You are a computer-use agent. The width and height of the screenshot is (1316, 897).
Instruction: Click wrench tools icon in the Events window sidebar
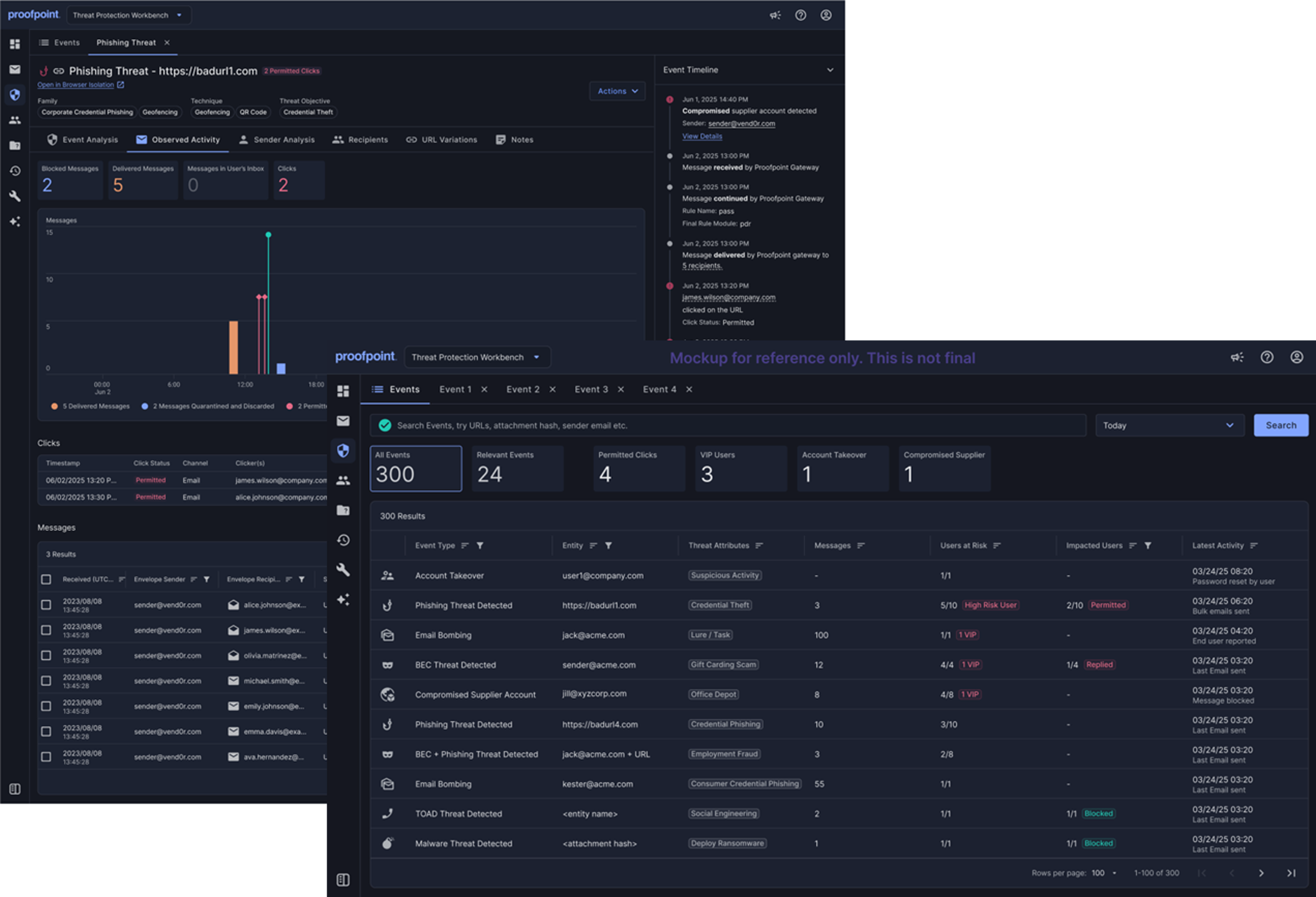coord(343,569)
